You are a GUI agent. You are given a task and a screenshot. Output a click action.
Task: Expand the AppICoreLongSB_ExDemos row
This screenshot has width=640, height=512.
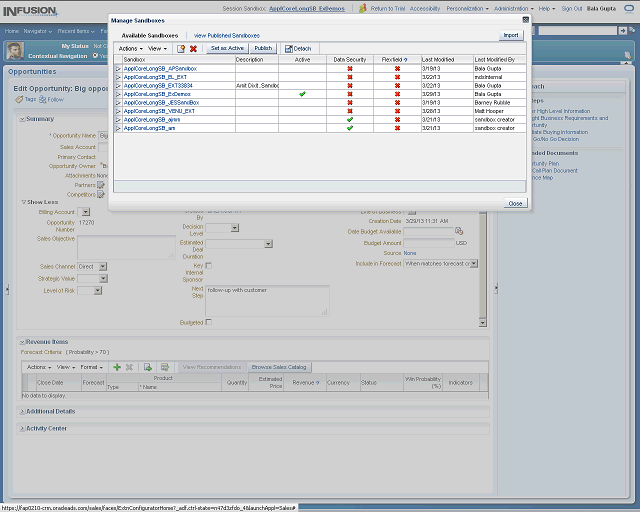(118, 94)
